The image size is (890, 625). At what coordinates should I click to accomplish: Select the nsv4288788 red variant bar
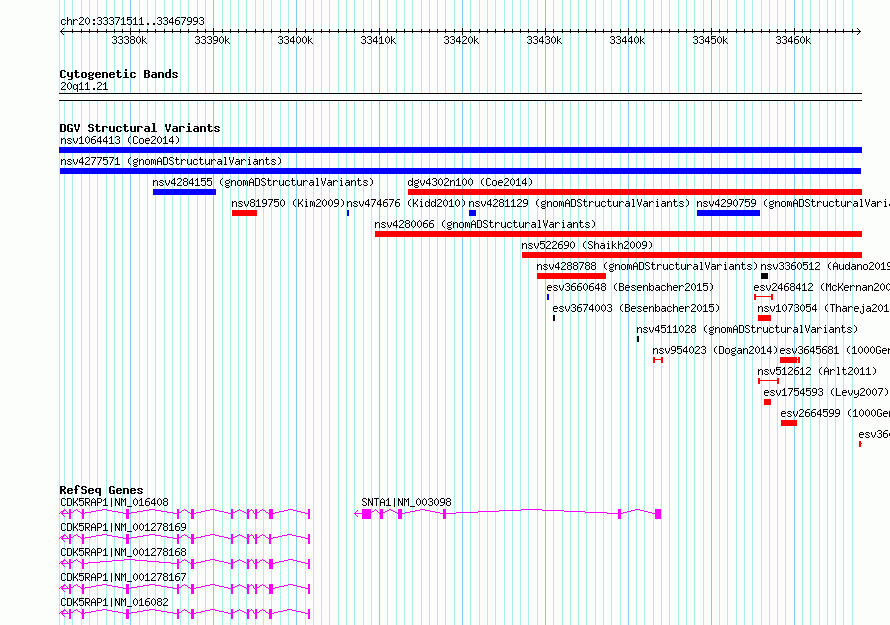[571, 276]
